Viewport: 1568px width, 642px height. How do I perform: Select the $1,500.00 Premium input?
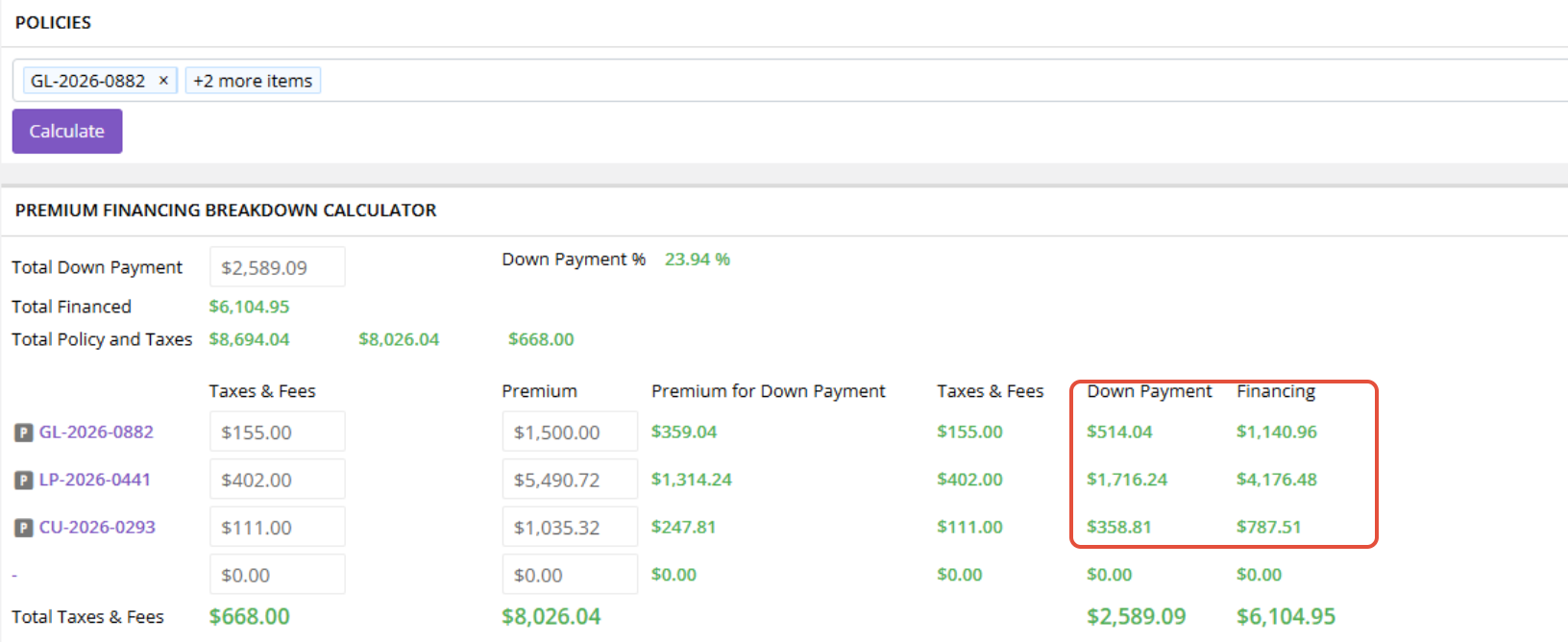point(570,432)
